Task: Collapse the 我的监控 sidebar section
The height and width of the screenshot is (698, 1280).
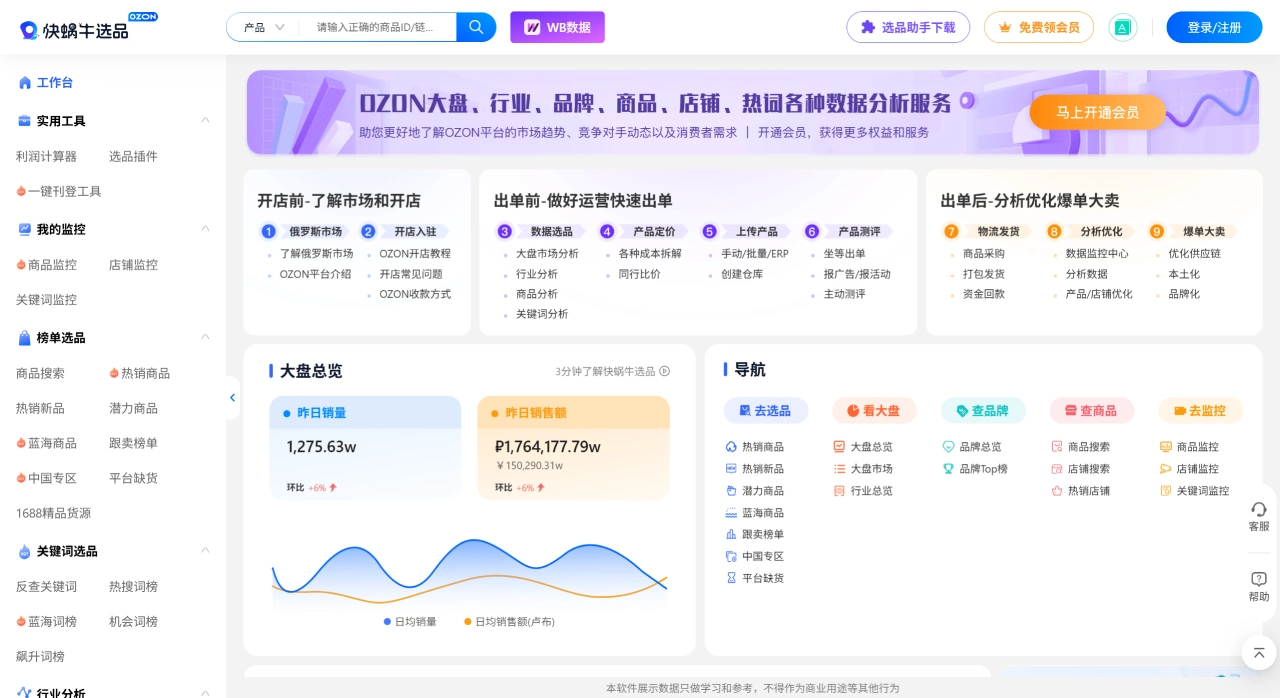Action: [205, 229]
